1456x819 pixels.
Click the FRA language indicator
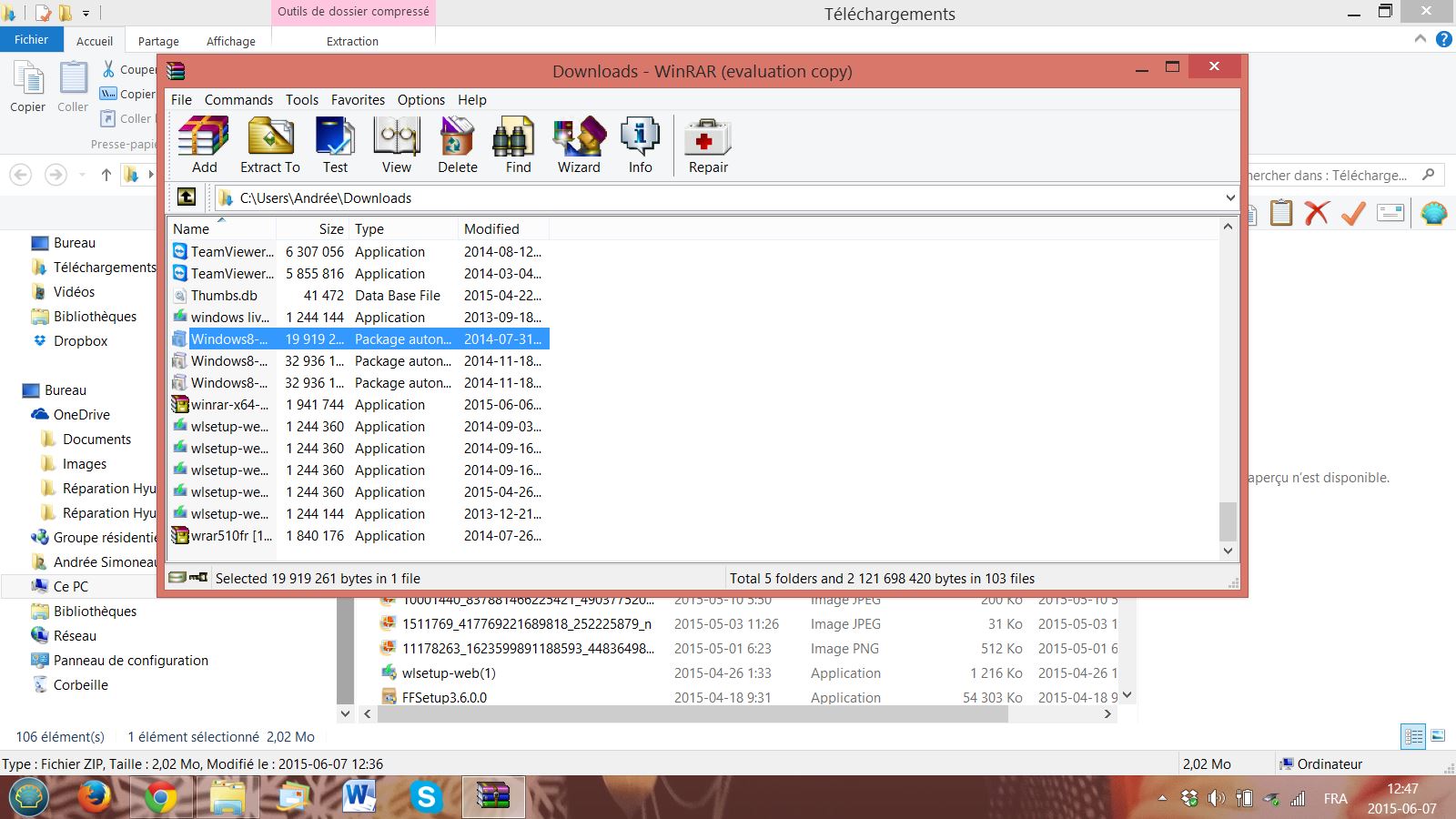[1335, 799]
